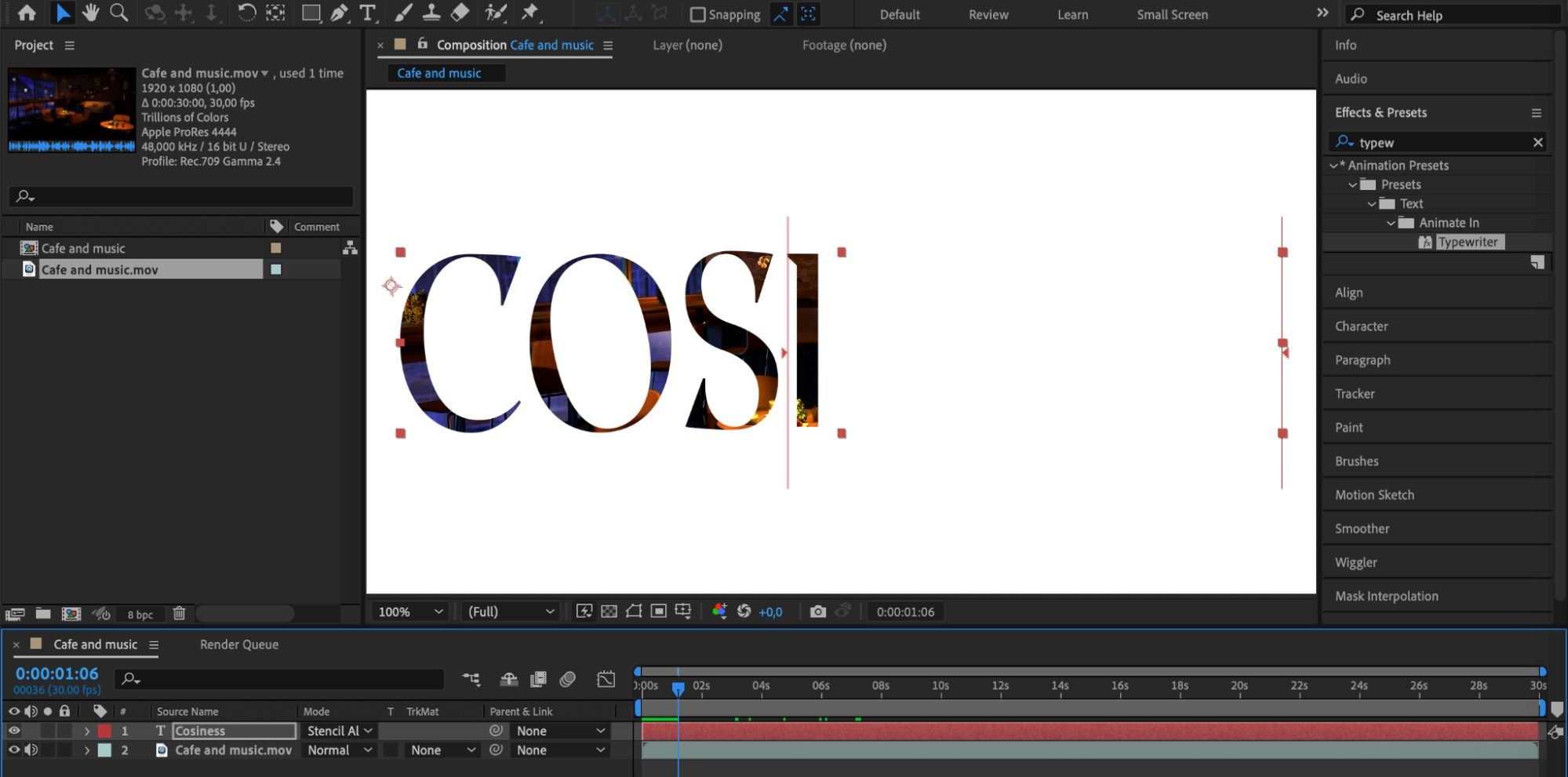
Task: Hide the Cosiness text layer
Action: coord(14,731)
